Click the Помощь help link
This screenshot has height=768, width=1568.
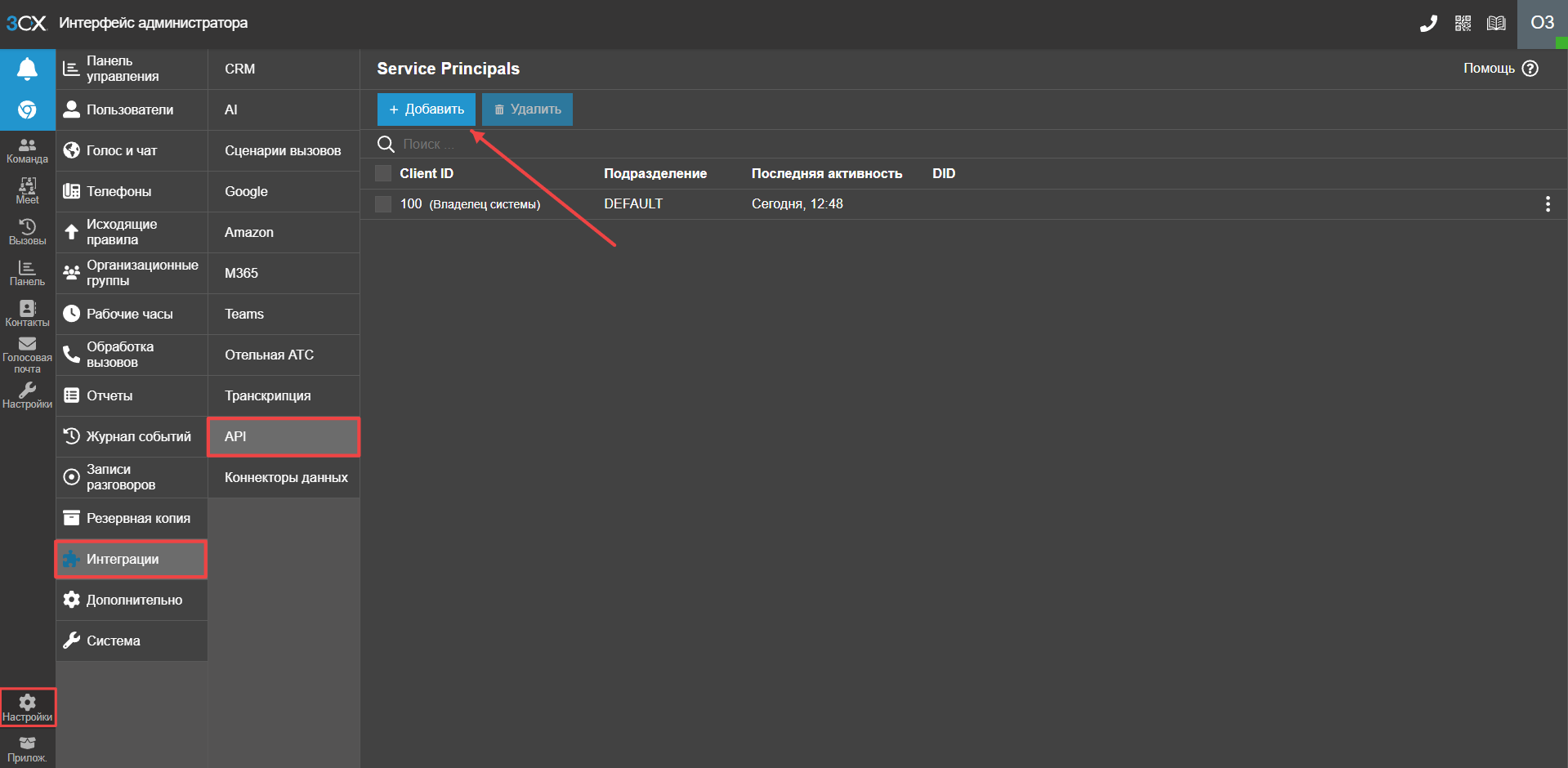[x=1501, y=69]
